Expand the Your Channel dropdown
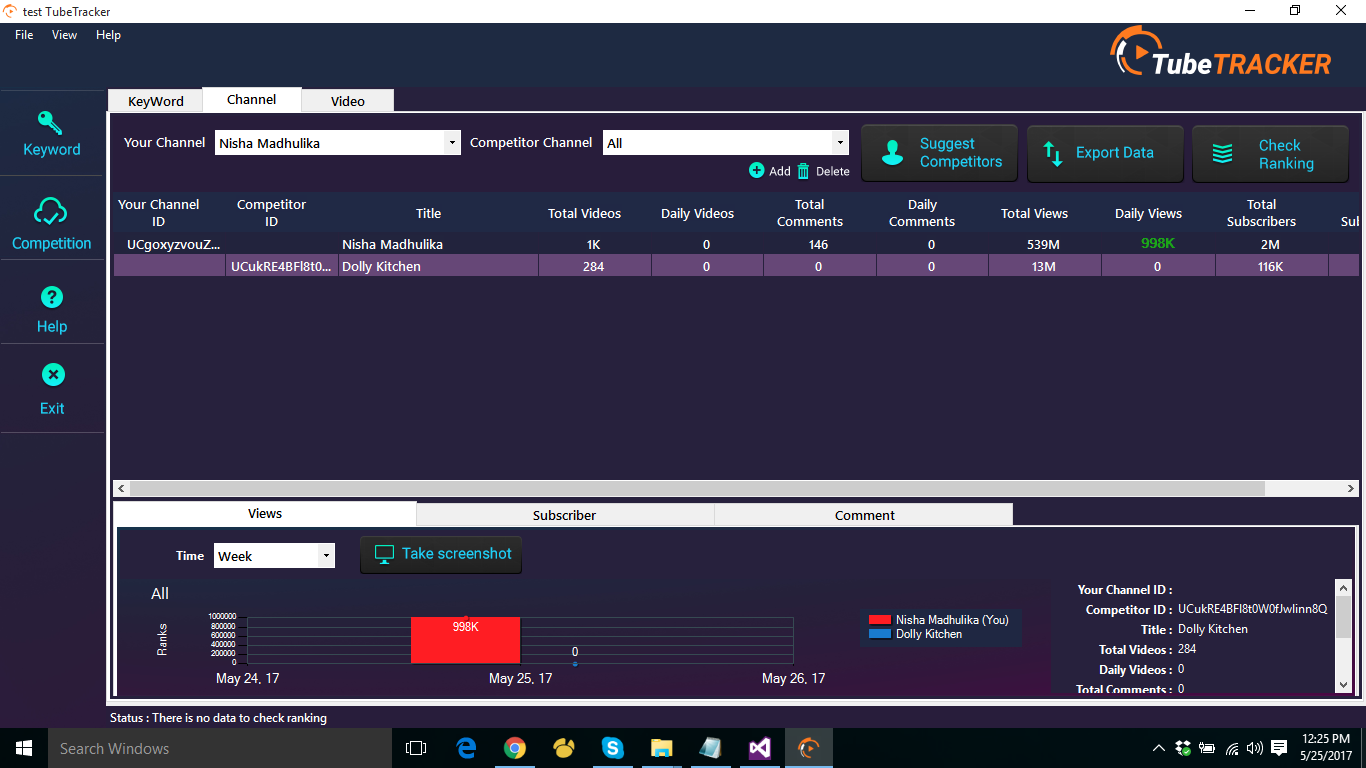Viewport: 1366px width, 768px height. click(x=452, y=143)
